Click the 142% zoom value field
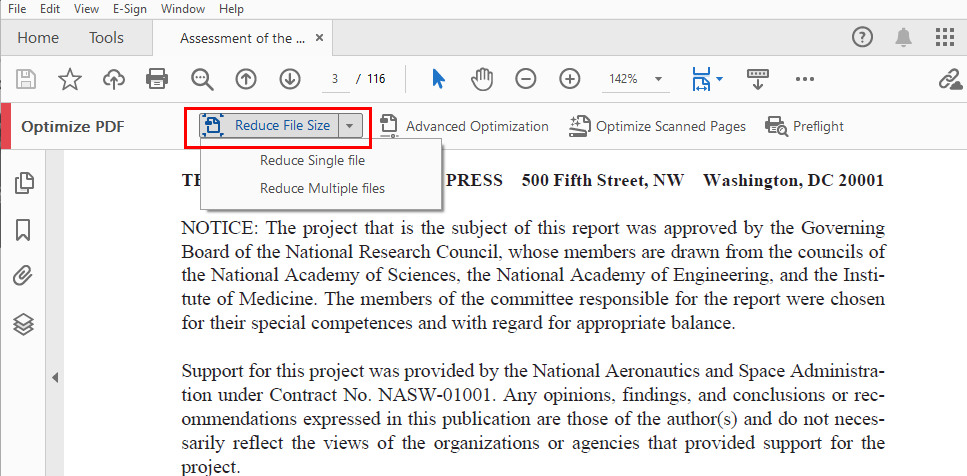This screenshot has width=967, height=476. [623, 79]
